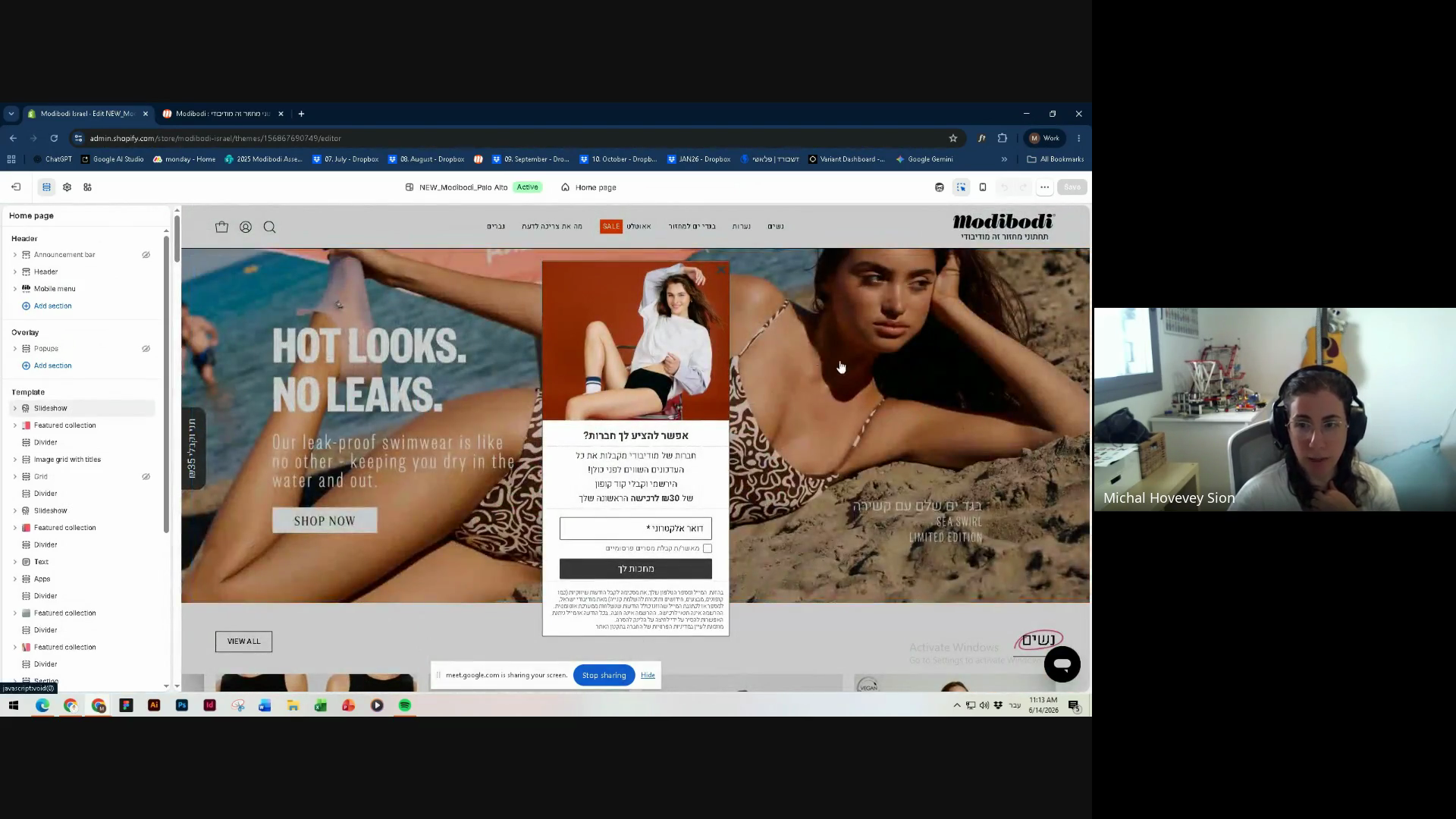This screenshot has height=819, width=1456.
Task: Exit the theme editor icon
Action: (x=16, y=187)
